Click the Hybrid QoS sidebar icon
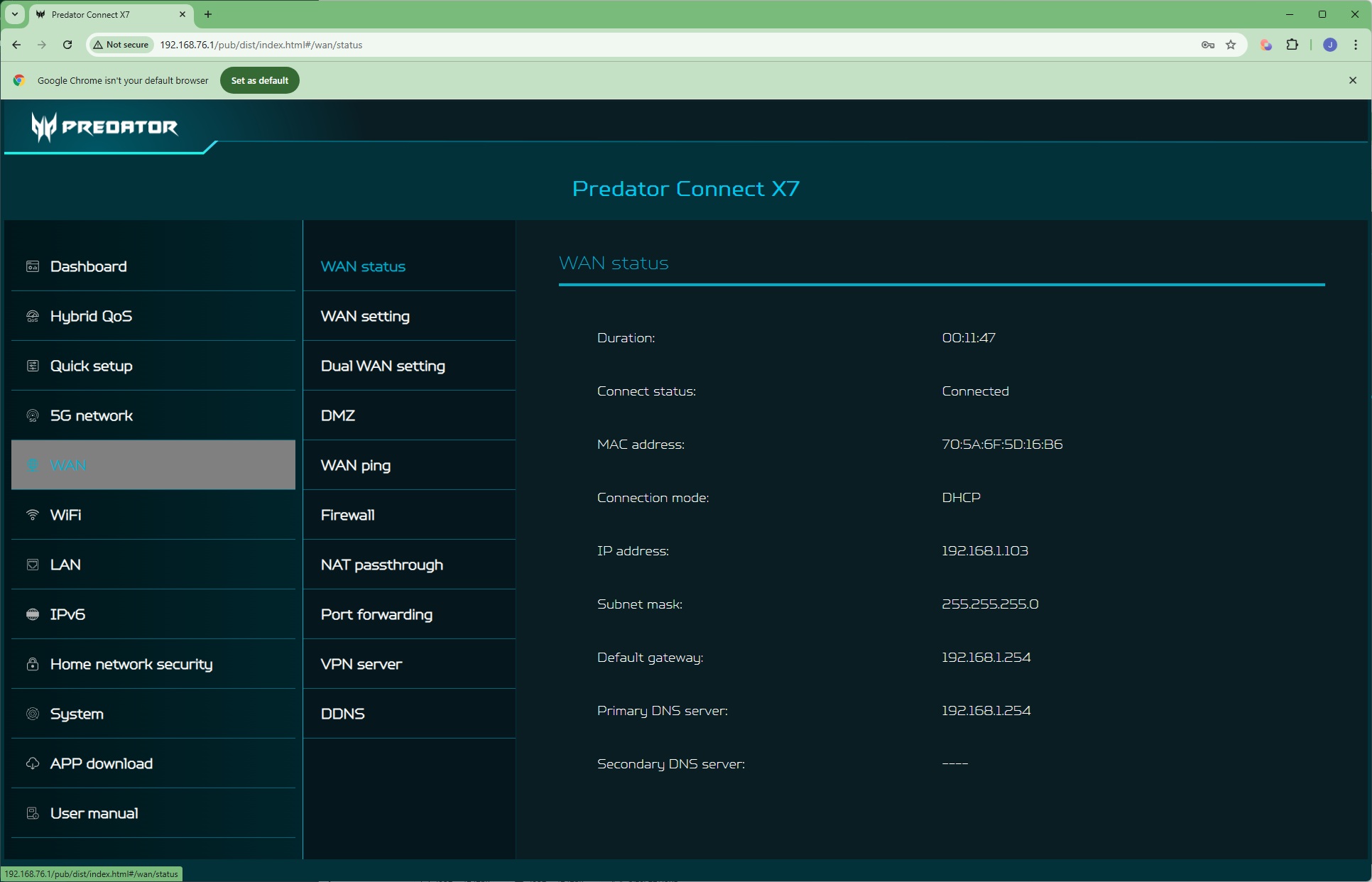The width and height of the screenshot is (1372, 882). (33, 316)
